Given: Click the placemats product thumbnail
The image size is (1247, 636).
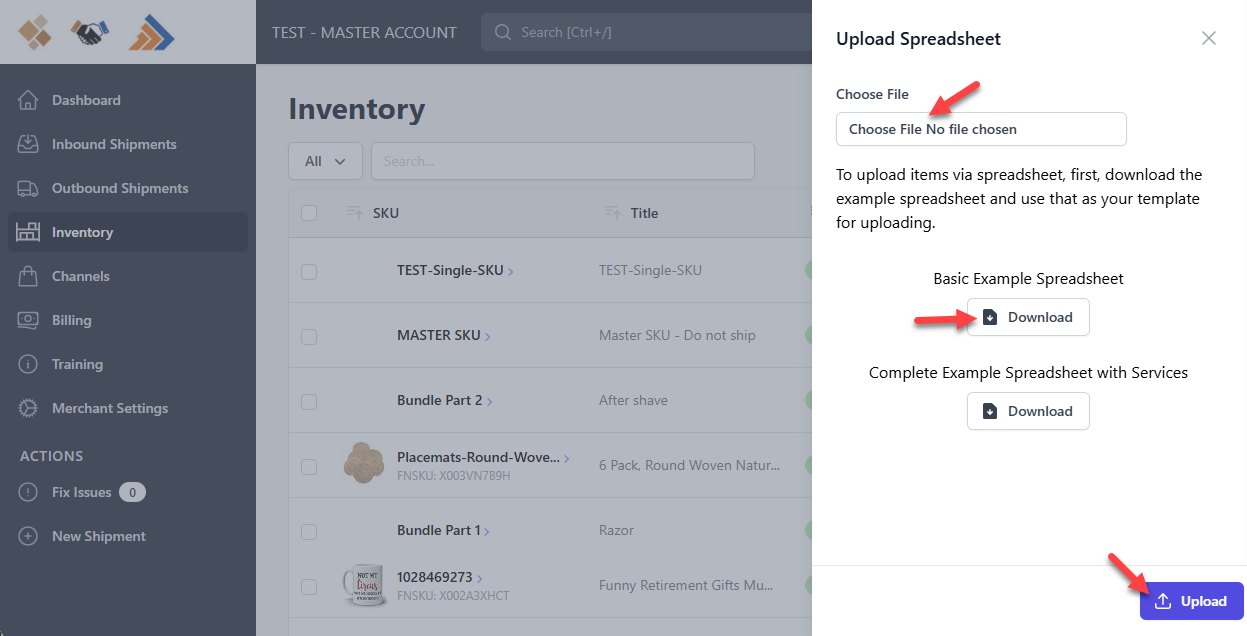Looking at the screenshot, I should tap(364, 461).
